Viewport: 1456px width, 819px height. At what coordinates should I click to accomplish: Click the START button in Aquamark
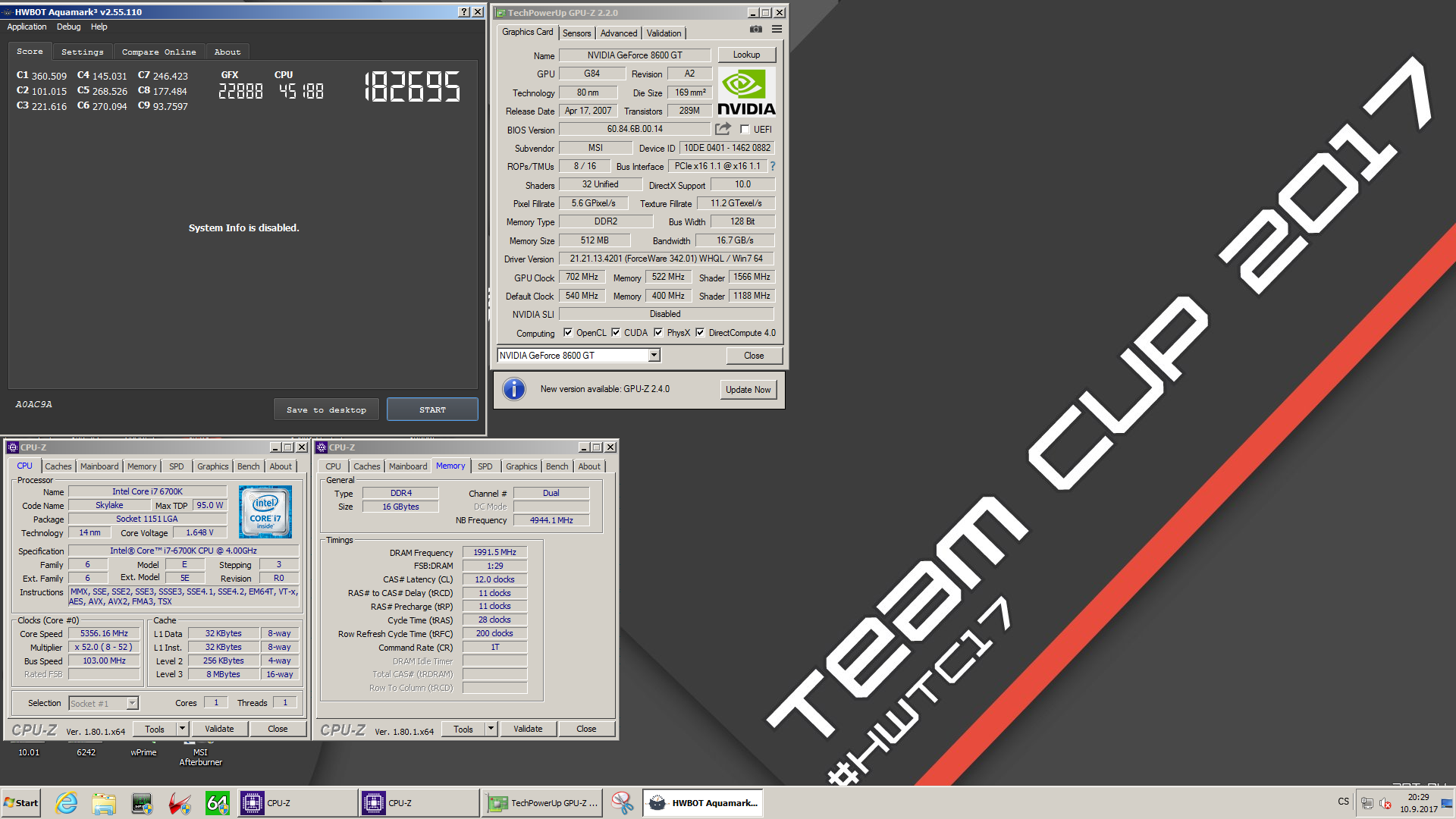click(432, 409)
